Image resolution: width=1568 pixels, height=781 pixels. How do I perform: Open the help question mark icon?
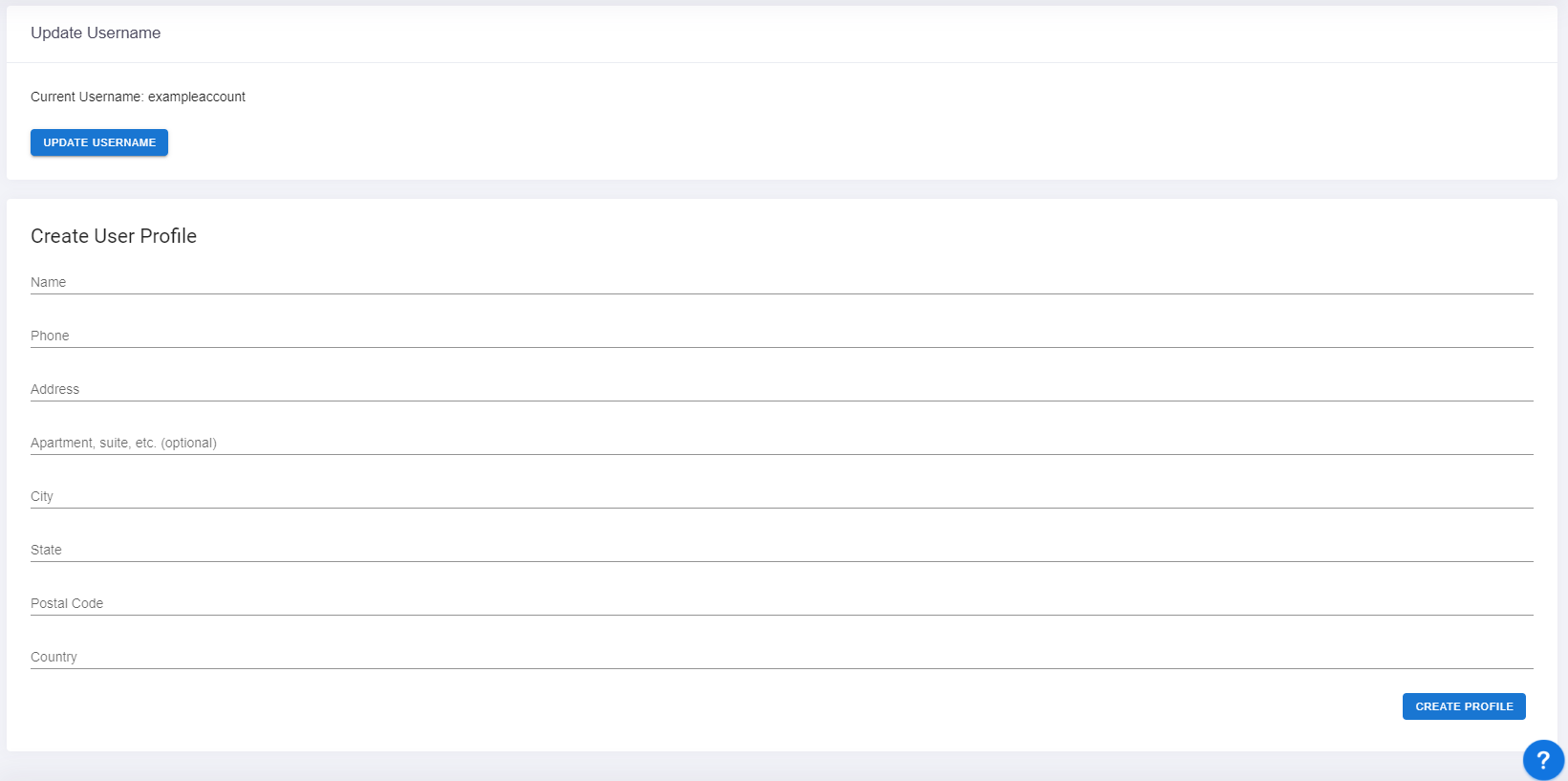(1543, 760)
